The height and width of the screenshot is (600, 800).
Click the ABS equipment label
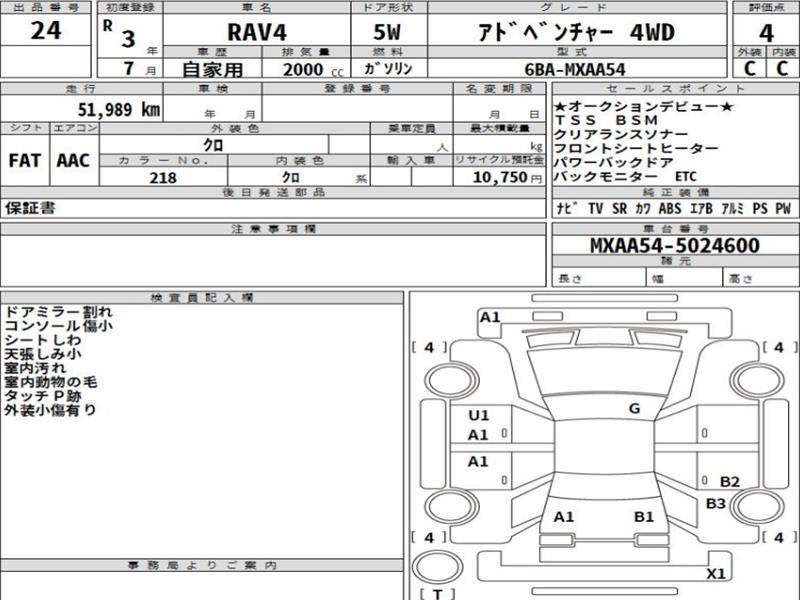tap(670, 209)
